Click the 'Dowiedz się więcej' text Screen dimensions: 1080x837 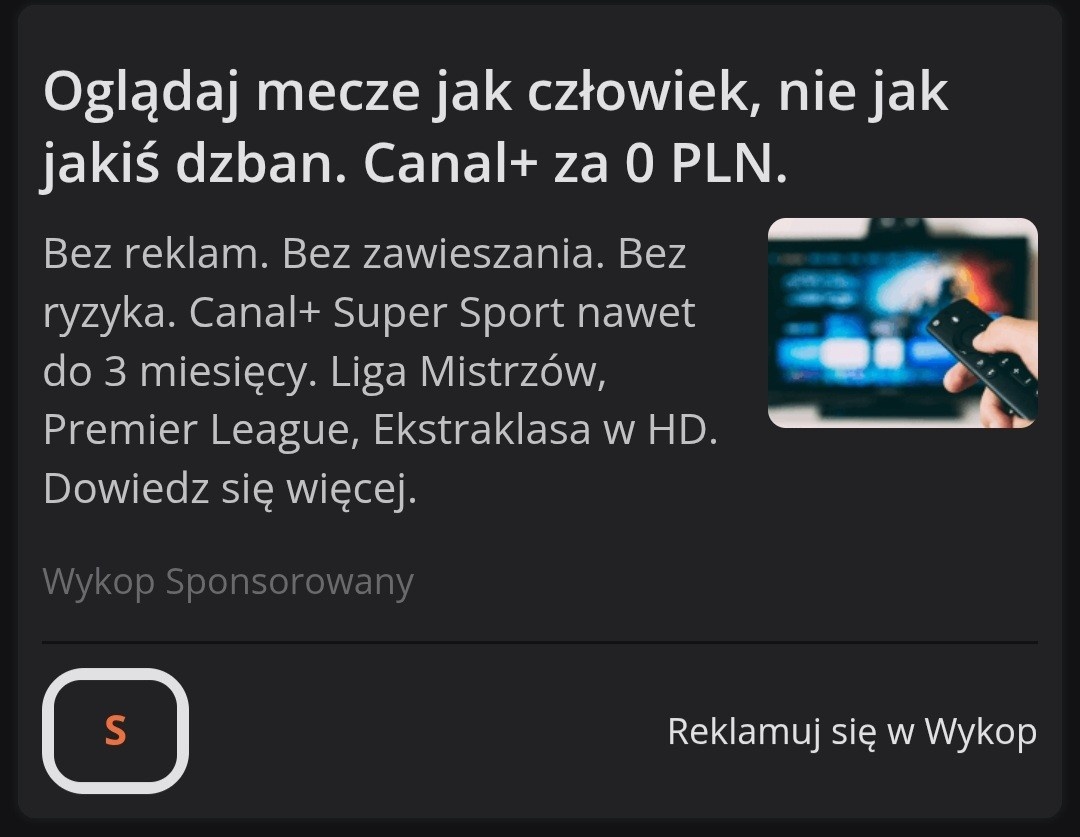[x=229, y=488]
